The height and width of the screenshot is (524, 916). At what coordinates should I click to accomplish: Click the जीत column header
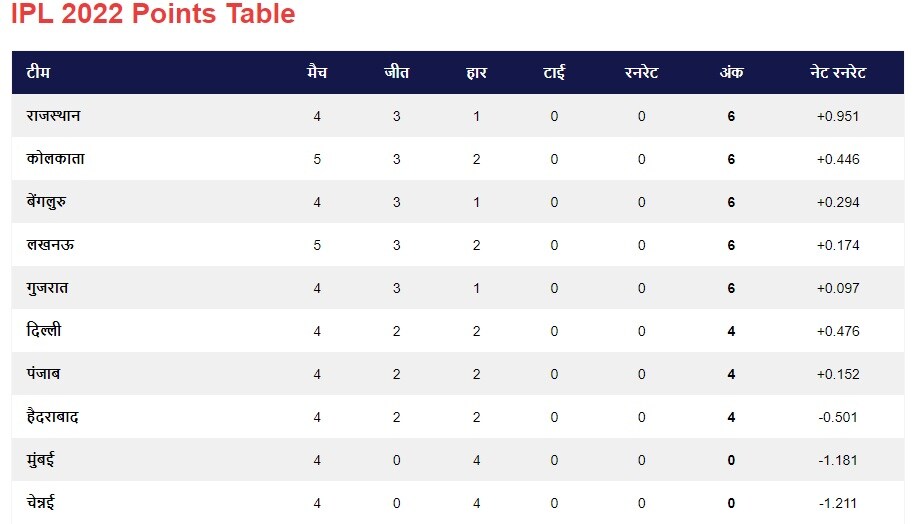point(397,72)
